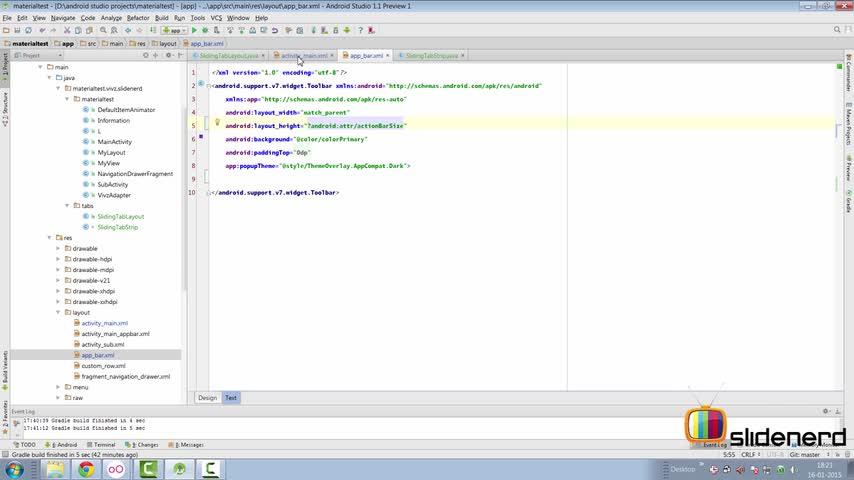Toggle tool window buttons via status bar corner icon
854x480 pixels.
pos(5,454)
